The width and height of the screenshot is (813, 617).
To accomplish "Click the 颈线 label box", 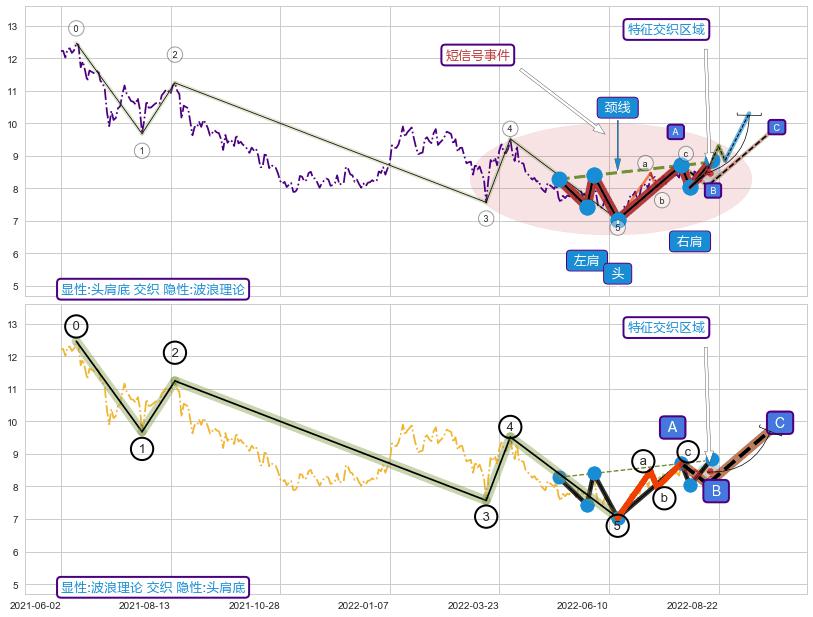I will point(617,107).
